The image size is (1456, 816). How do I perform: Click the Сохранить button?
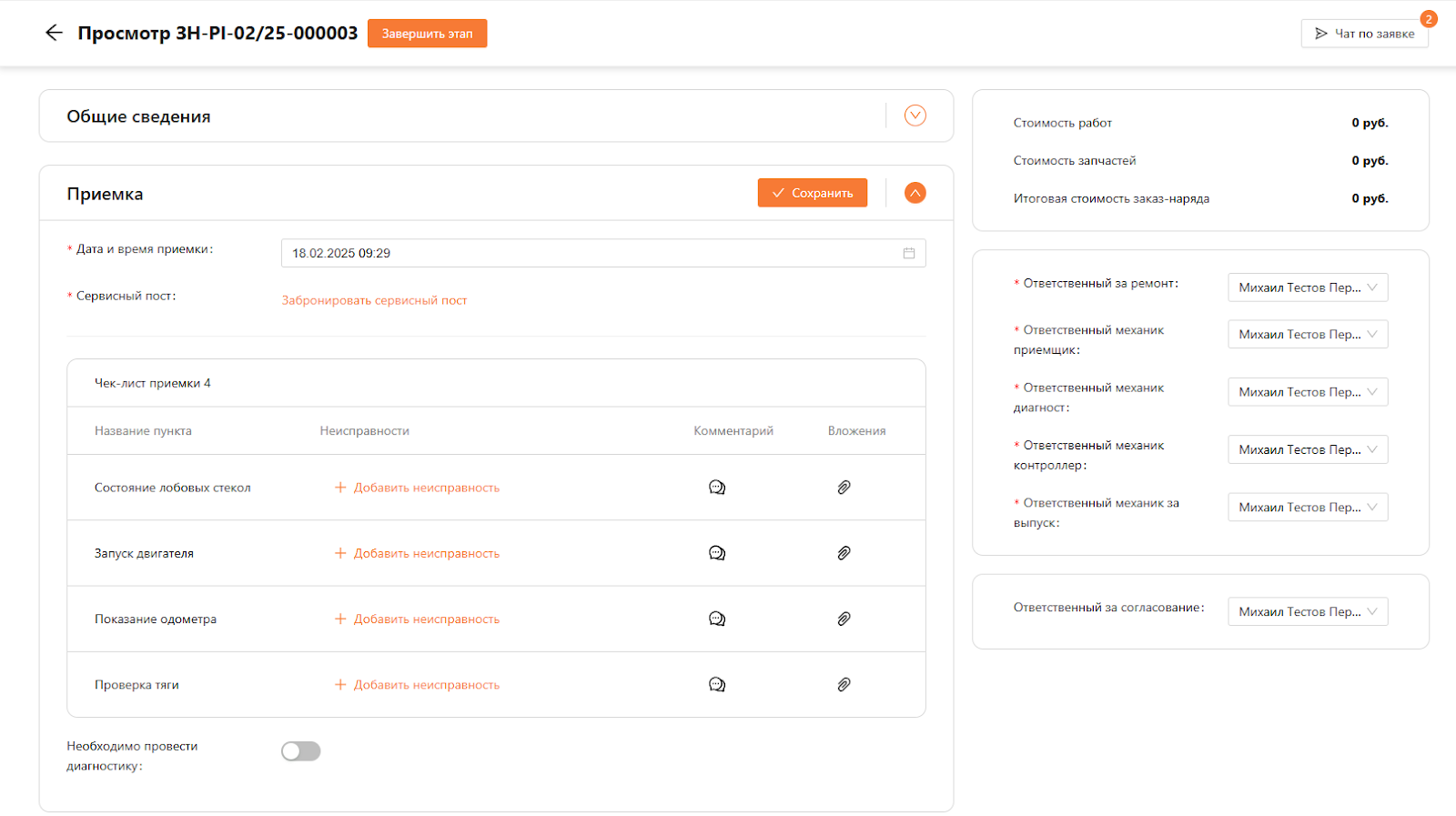[812, 193]
